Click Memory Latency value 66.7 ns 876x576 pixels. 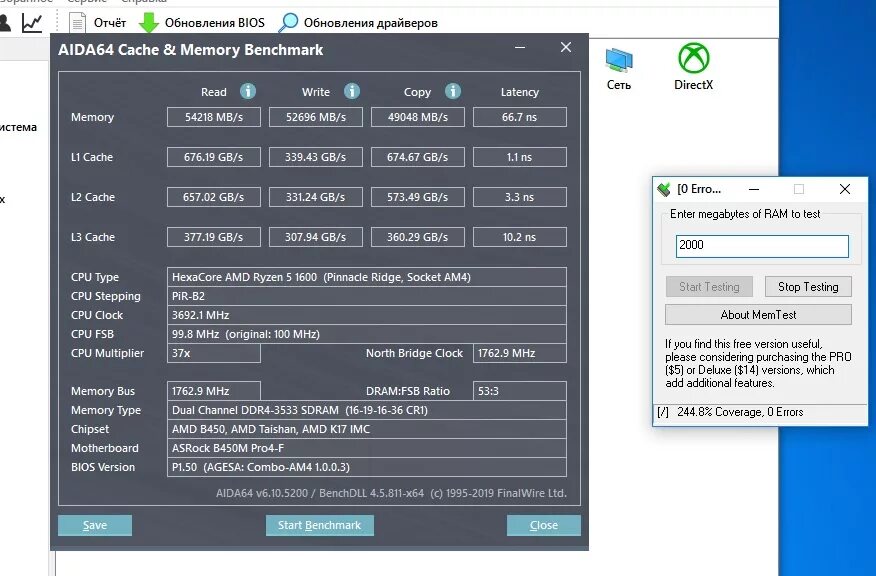pyautogui.click(x=520, y=117)
